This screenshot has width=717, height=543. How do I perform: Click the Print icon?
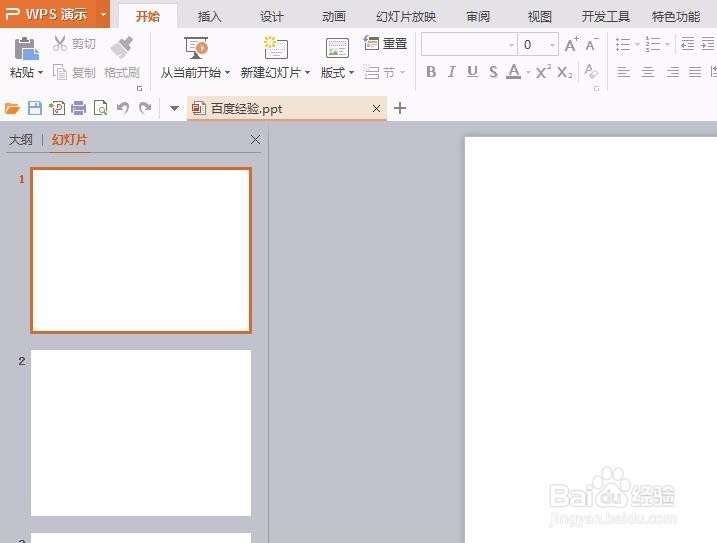tap(79, 108)
